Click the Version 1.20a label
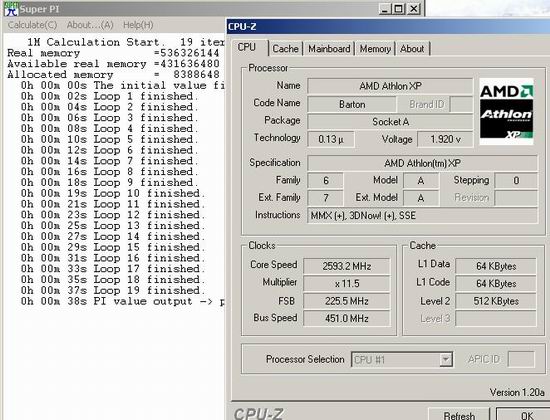This screenshot has height=420, width=550. [x=517, y=392]
